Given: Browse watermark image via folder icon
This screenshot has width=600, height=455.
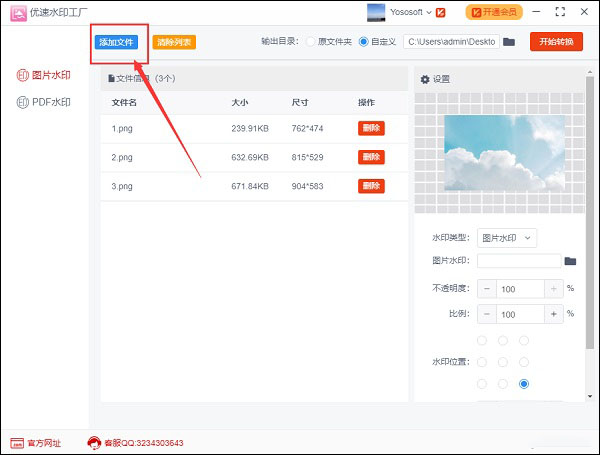Looking at the screenshot, I should click(x=571, y=261).
